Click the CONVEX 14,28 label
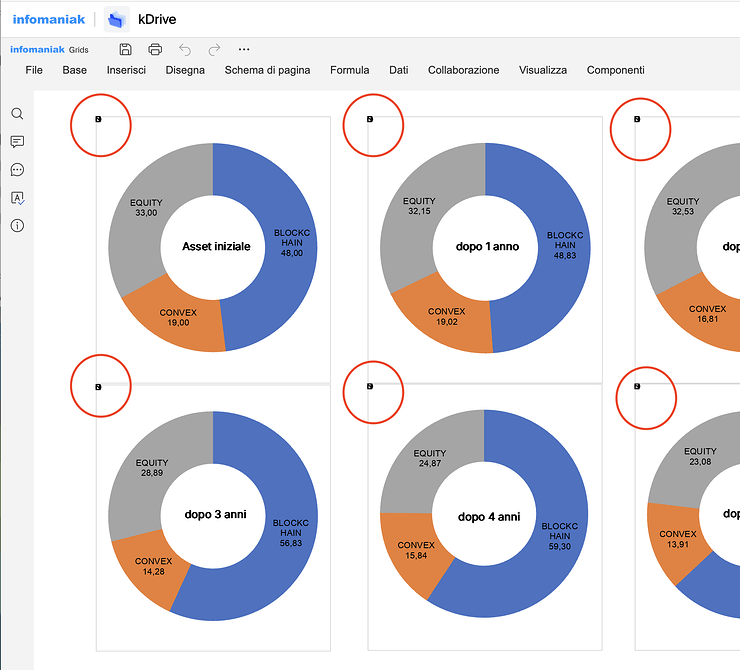The height and width of the screenshot is (670, 740). (153, 566)
